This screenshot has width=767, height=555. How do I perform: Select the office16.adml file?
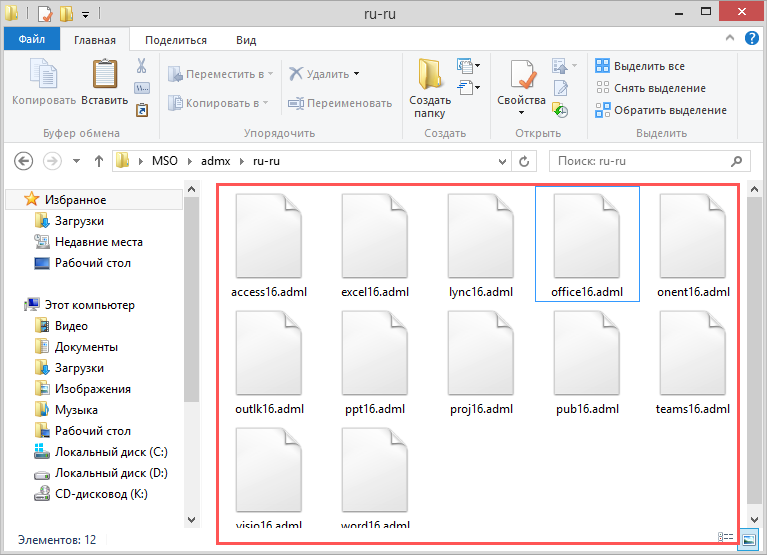[587, 245]
